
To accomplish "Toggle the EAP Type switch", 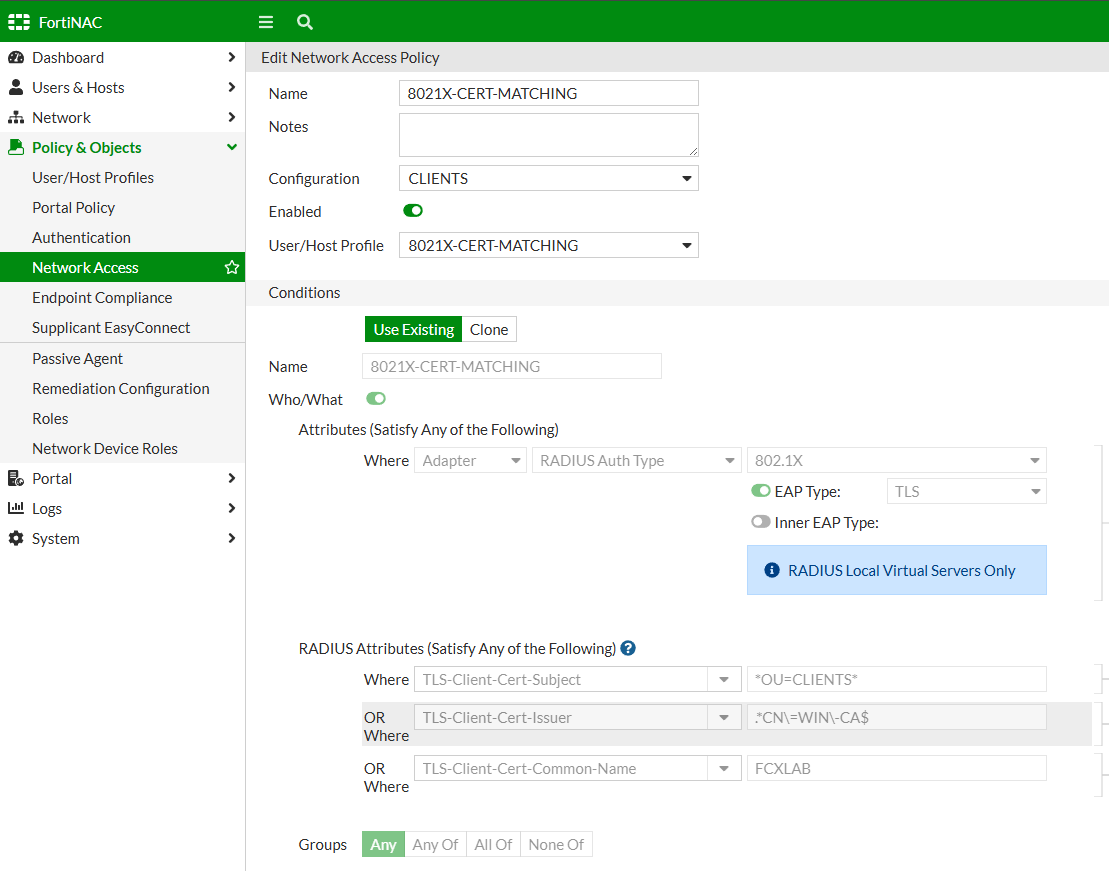I will coord(760,490).
